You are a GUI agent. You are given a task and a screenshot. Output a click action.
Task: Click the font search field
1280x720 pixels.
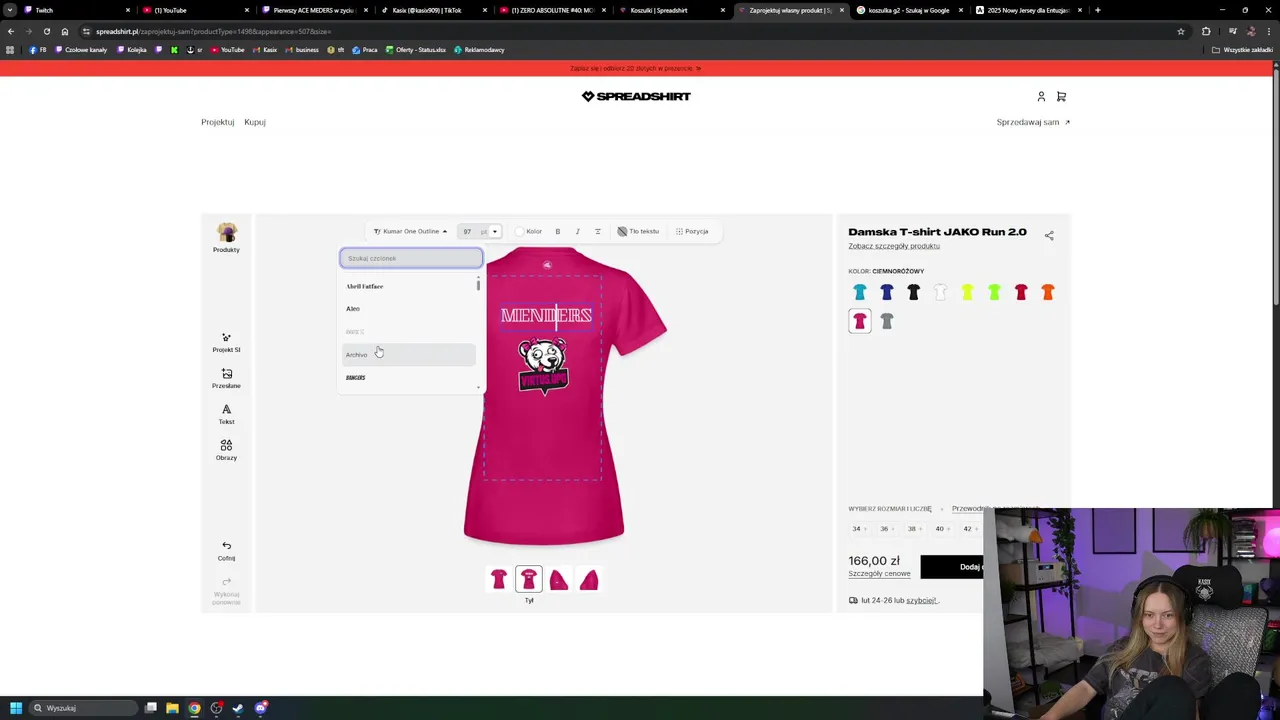pos(411,258)
